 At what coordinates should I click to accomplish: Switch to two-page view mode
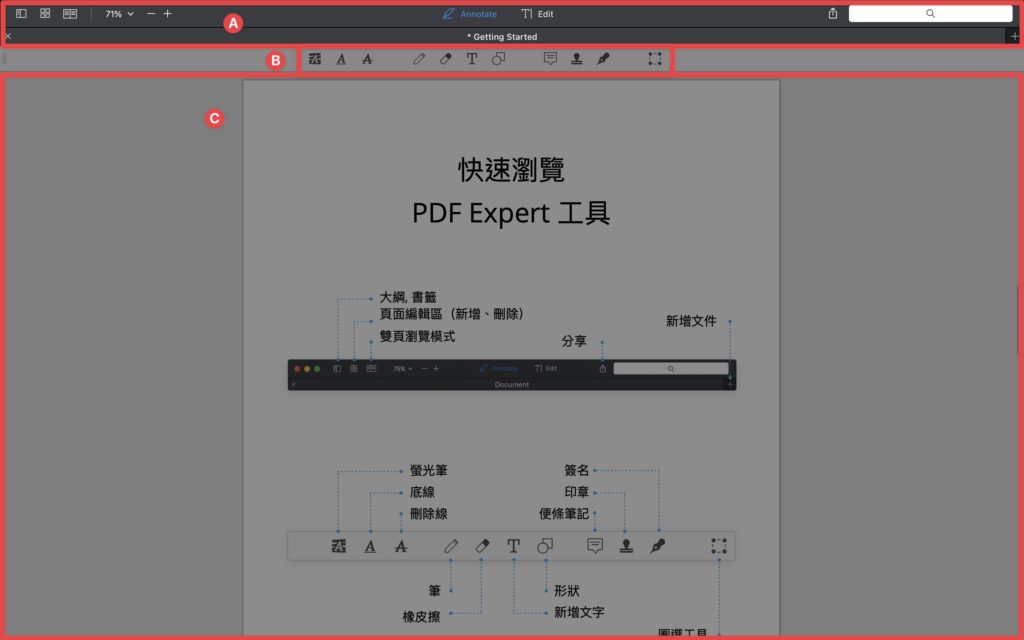coord(70,14)
